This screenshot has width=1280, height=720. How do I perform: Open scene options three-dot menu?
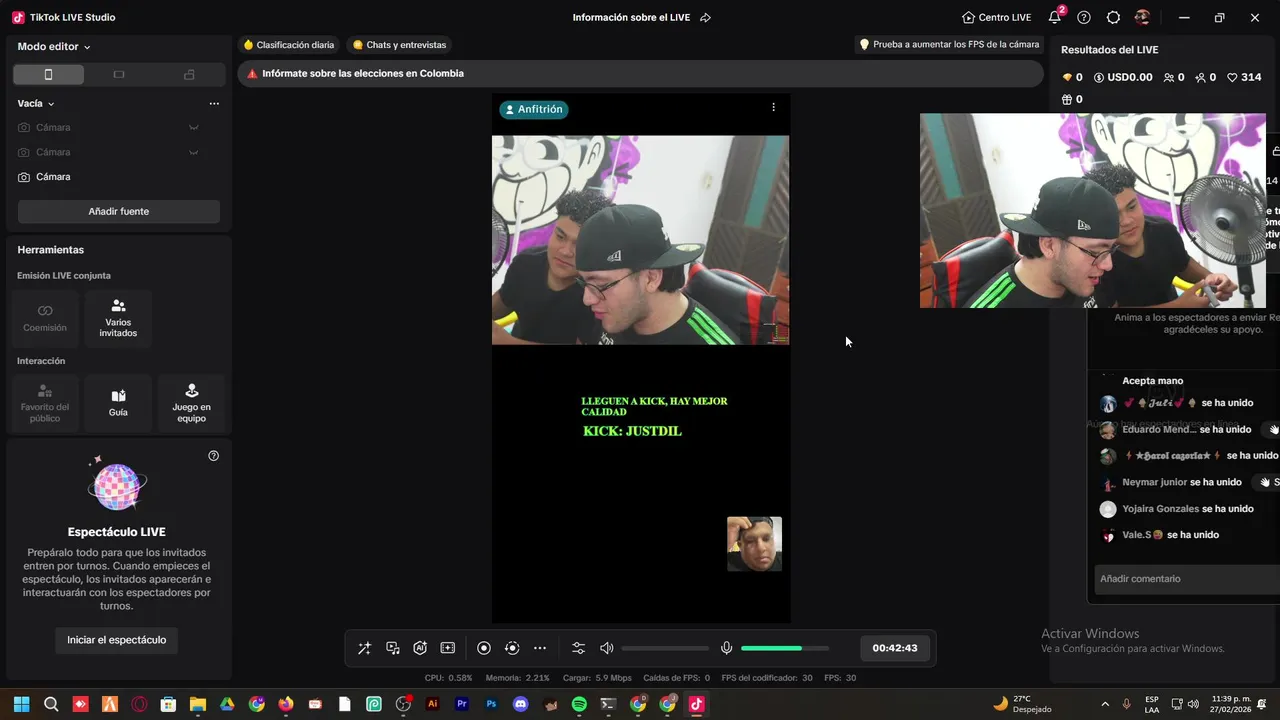click(x=214, y=103)
